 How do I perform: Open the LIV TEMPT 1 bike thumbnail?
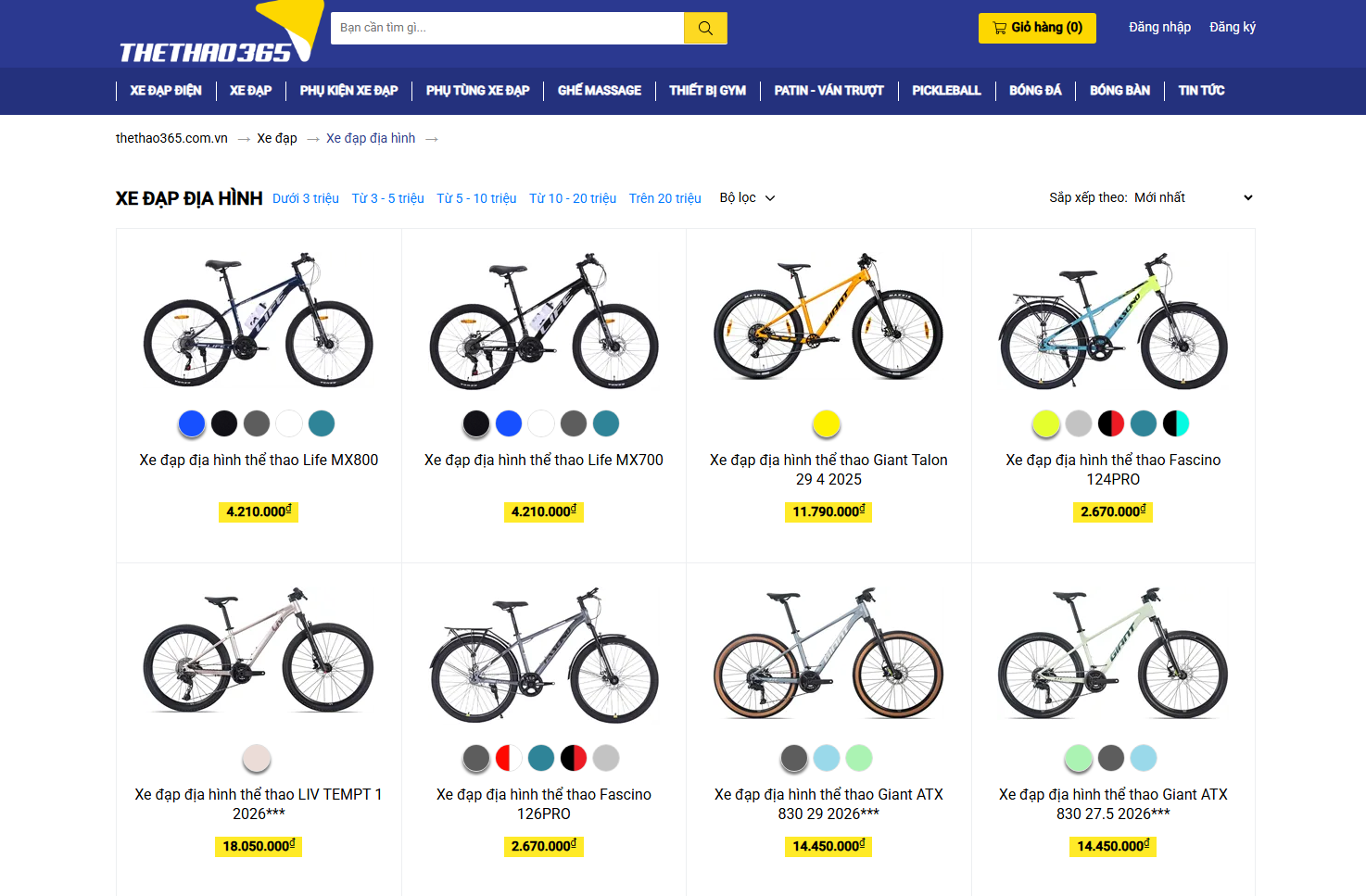pyautogui.click(x=259, y=651)
